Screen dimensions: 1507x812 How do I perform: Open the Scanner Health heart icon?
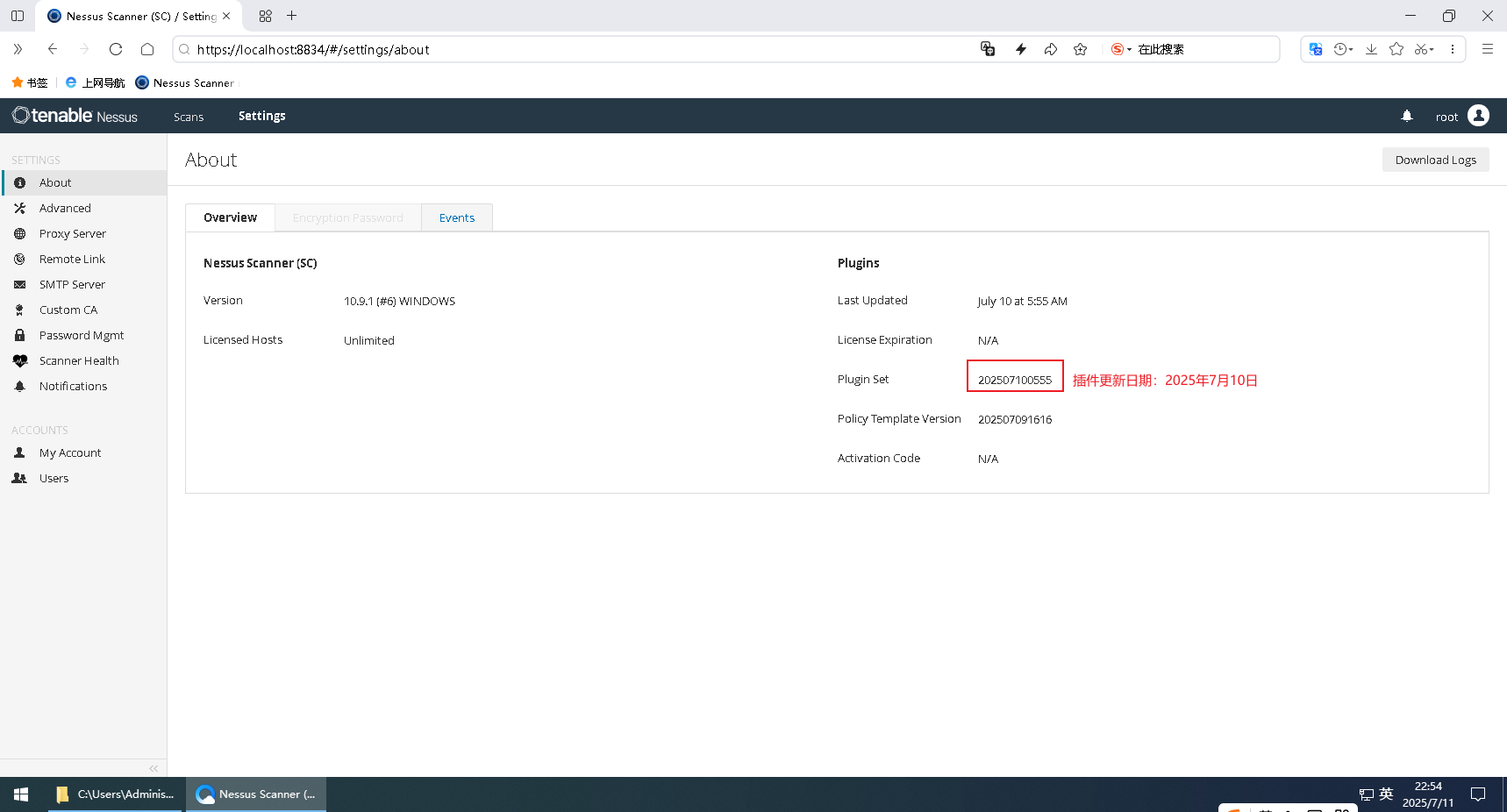20,360
